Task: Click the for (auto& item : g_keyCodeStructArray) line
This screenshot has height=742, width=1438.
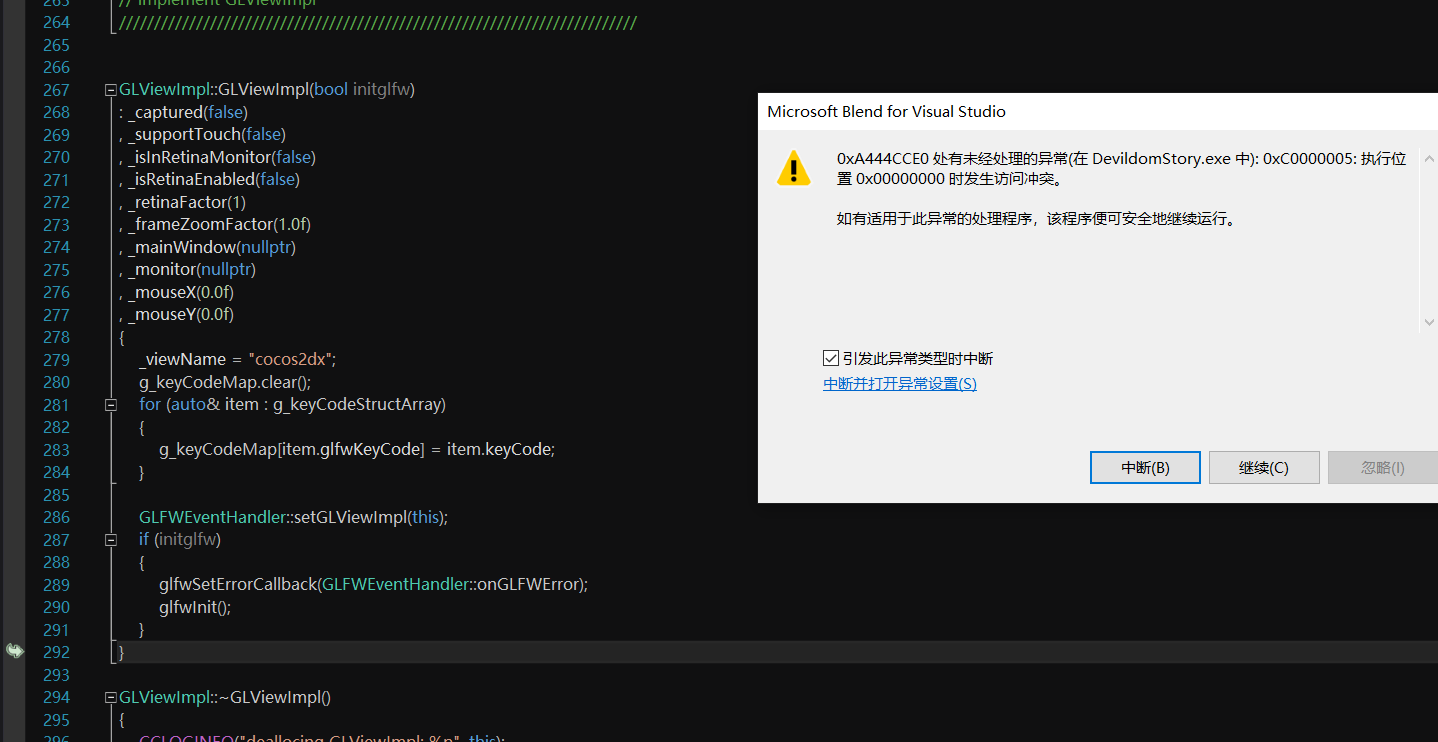Action: 292,404
